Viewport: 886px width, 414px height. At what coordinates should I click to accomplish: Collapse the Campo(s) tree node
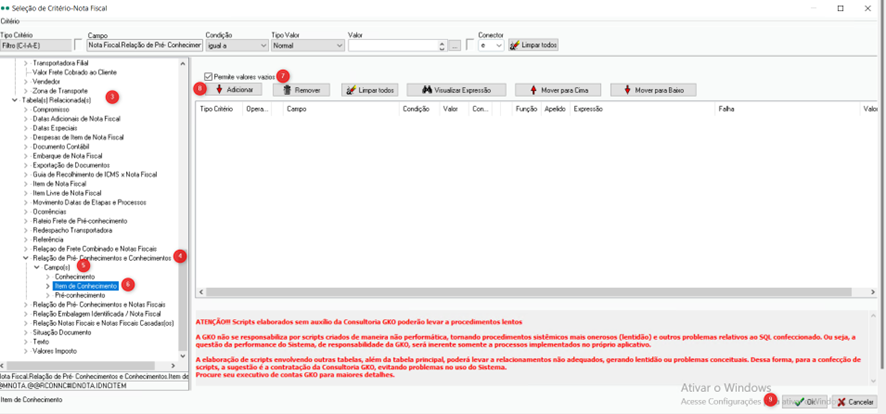37,267
